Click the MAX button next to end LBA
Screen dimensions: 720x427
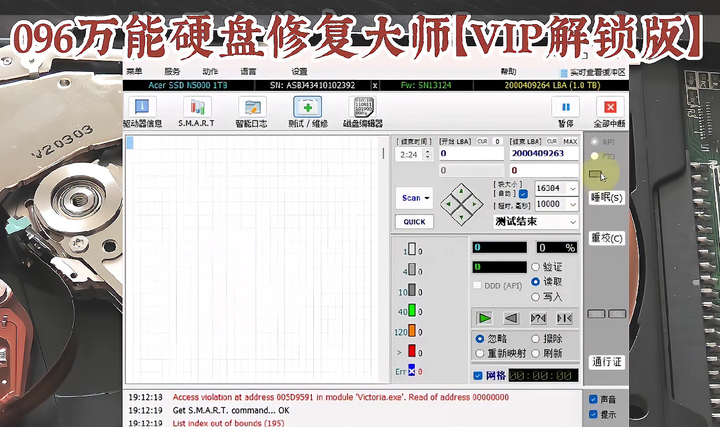570,141
